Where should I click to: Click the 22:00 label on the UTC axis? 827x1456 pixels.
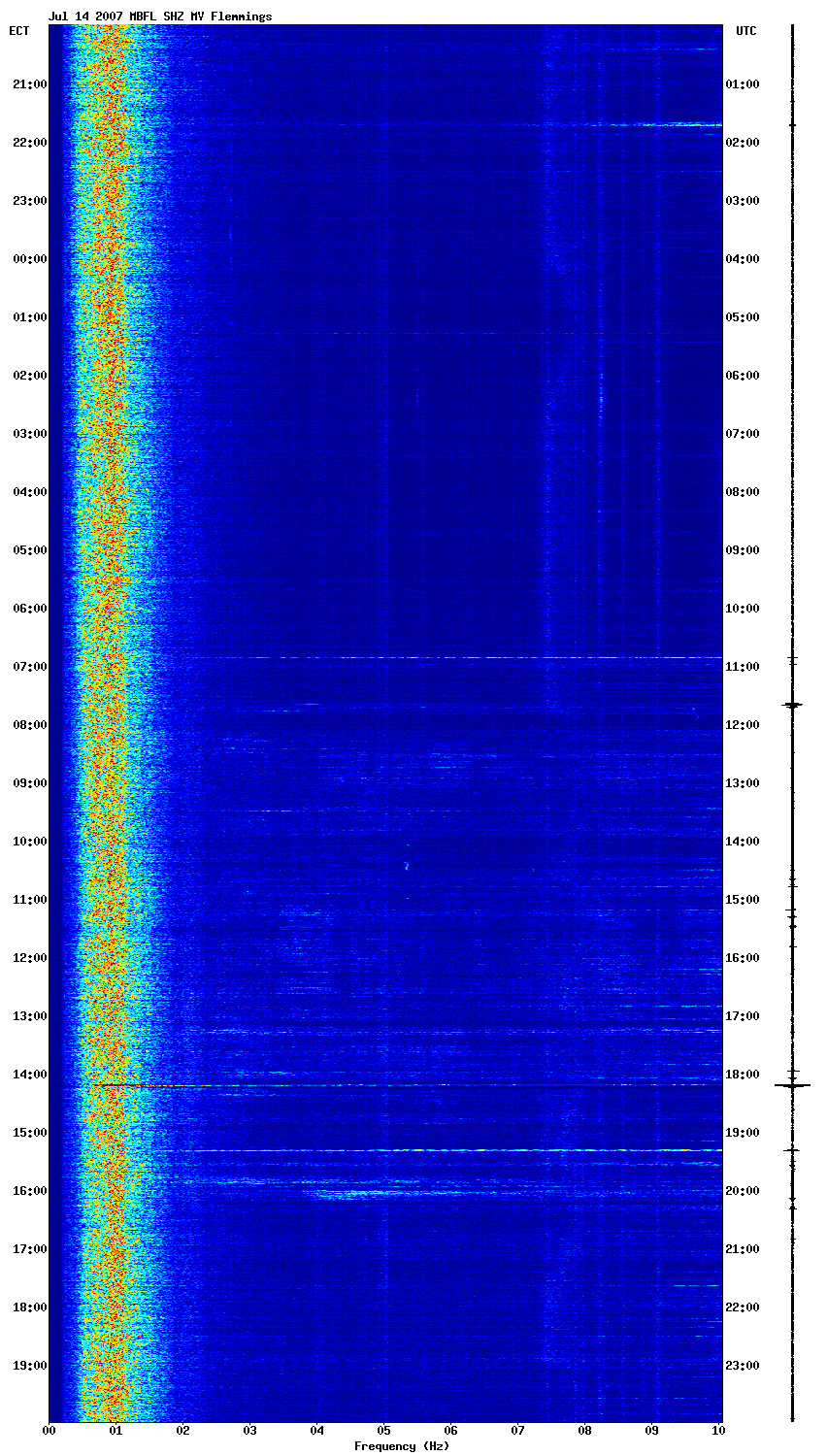(743, 1307)
